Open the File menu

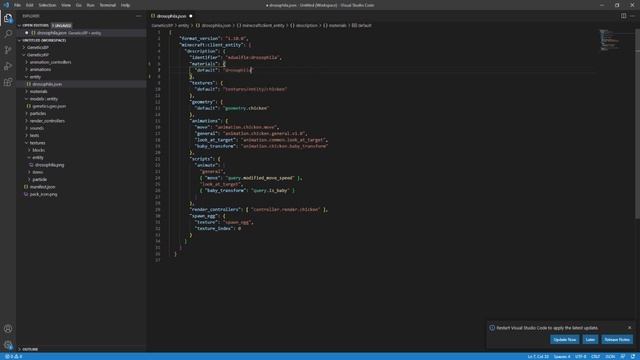click(17, 5)
